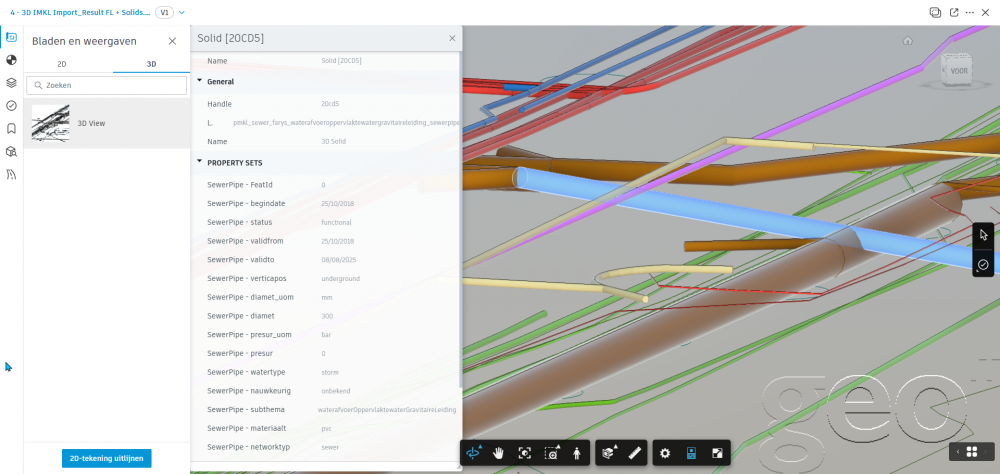The height and width of the screenshot is (474, 1000).
Task: Toggle the Sheets and views sidebar panel
Action: pos(11,37)
